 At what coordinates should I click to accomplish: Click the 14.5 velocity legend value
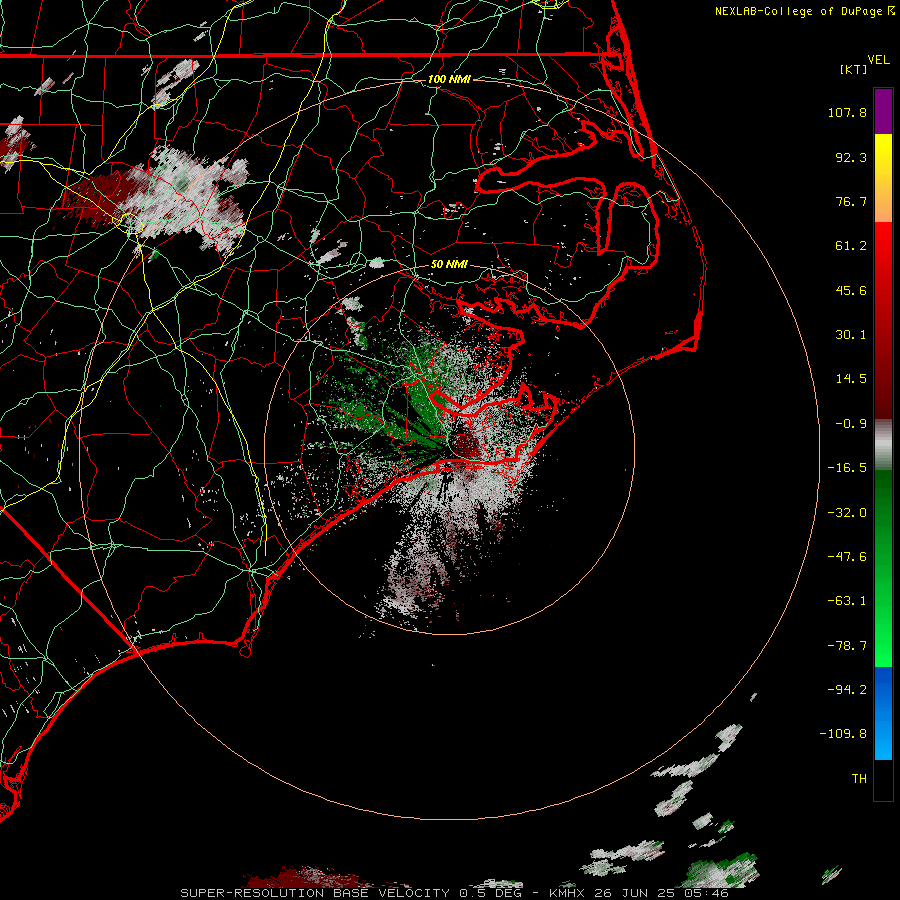tap(851, 379)
